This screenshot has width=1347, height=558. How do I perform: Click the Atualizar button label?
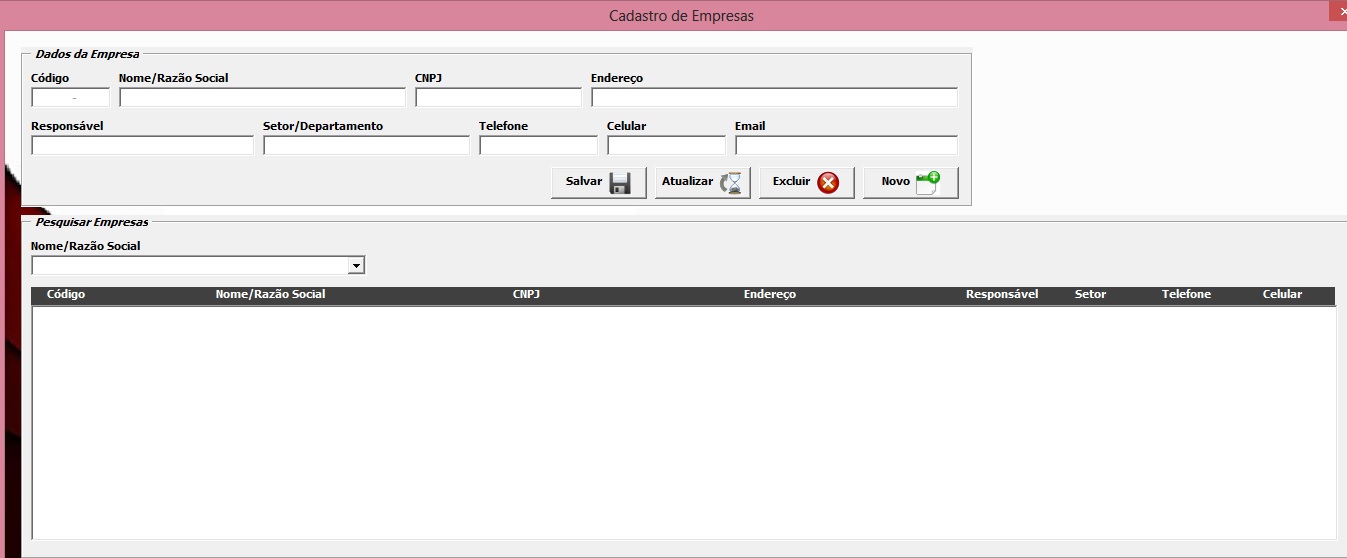tap(687, 182)
